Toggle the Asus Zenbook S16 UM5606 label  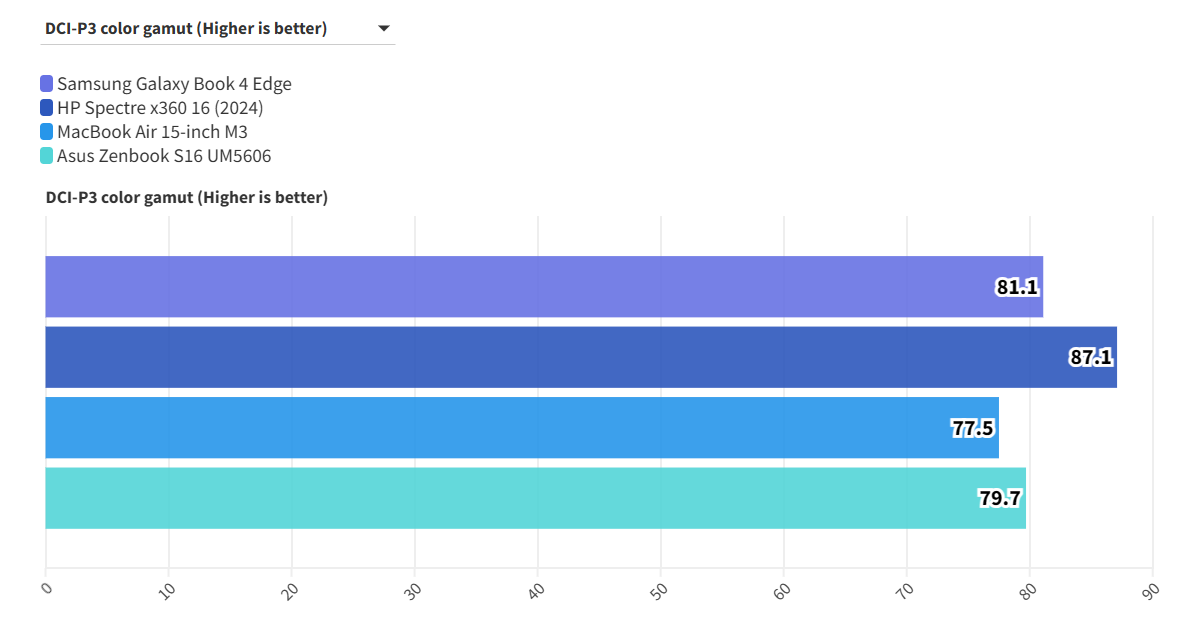(164, 156)
